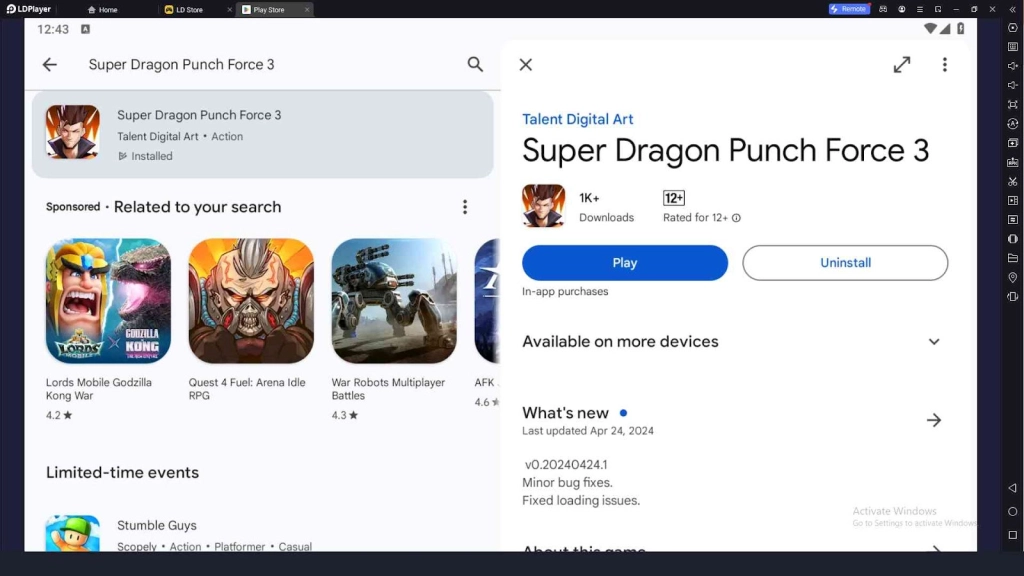1024x576 pixels.
Task: Close the app details panel
Action: pyautogui.click(x=526, y=64)
